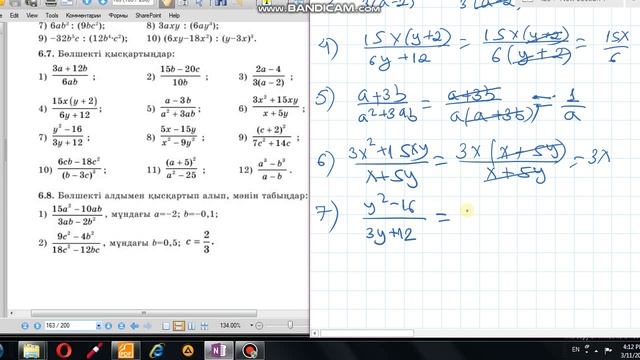This screenshot has width=640, height=360.
Task: Click exercise 10) 6cb−18c² fraction in PDF
Action: [79, 168]
